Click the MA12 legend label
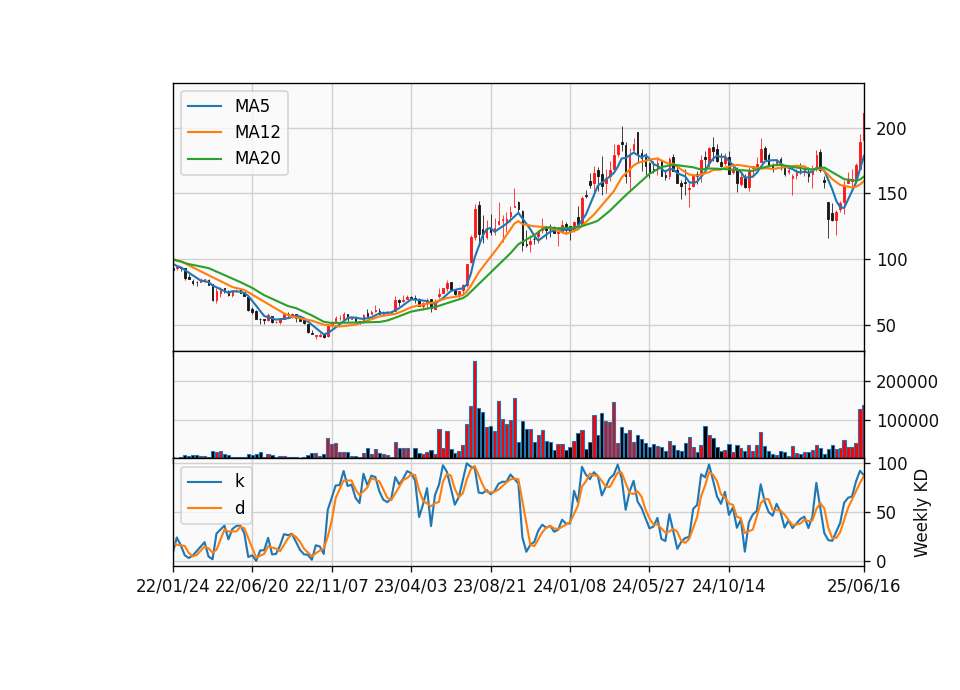Image resolution: width=960 pixels, height=690 pixels. [x=257, y=132]
